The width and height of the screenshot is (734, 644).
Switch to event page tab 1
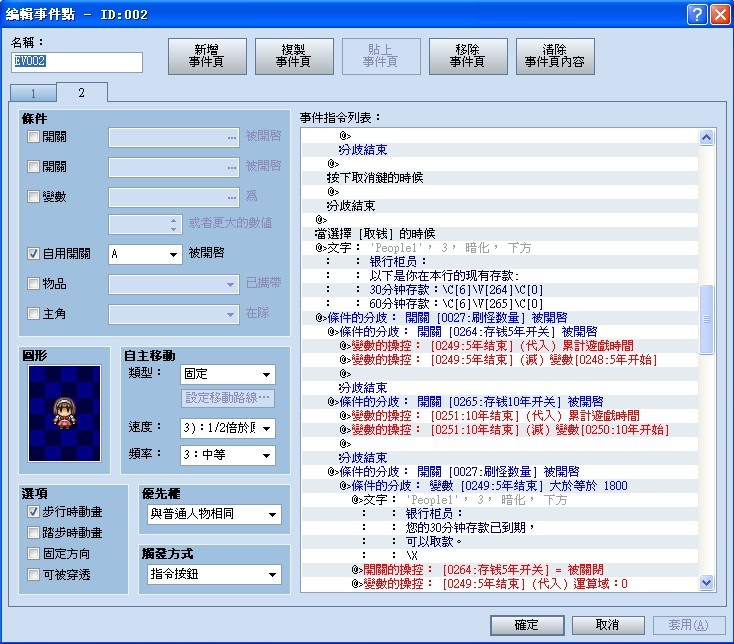point(33,93)
